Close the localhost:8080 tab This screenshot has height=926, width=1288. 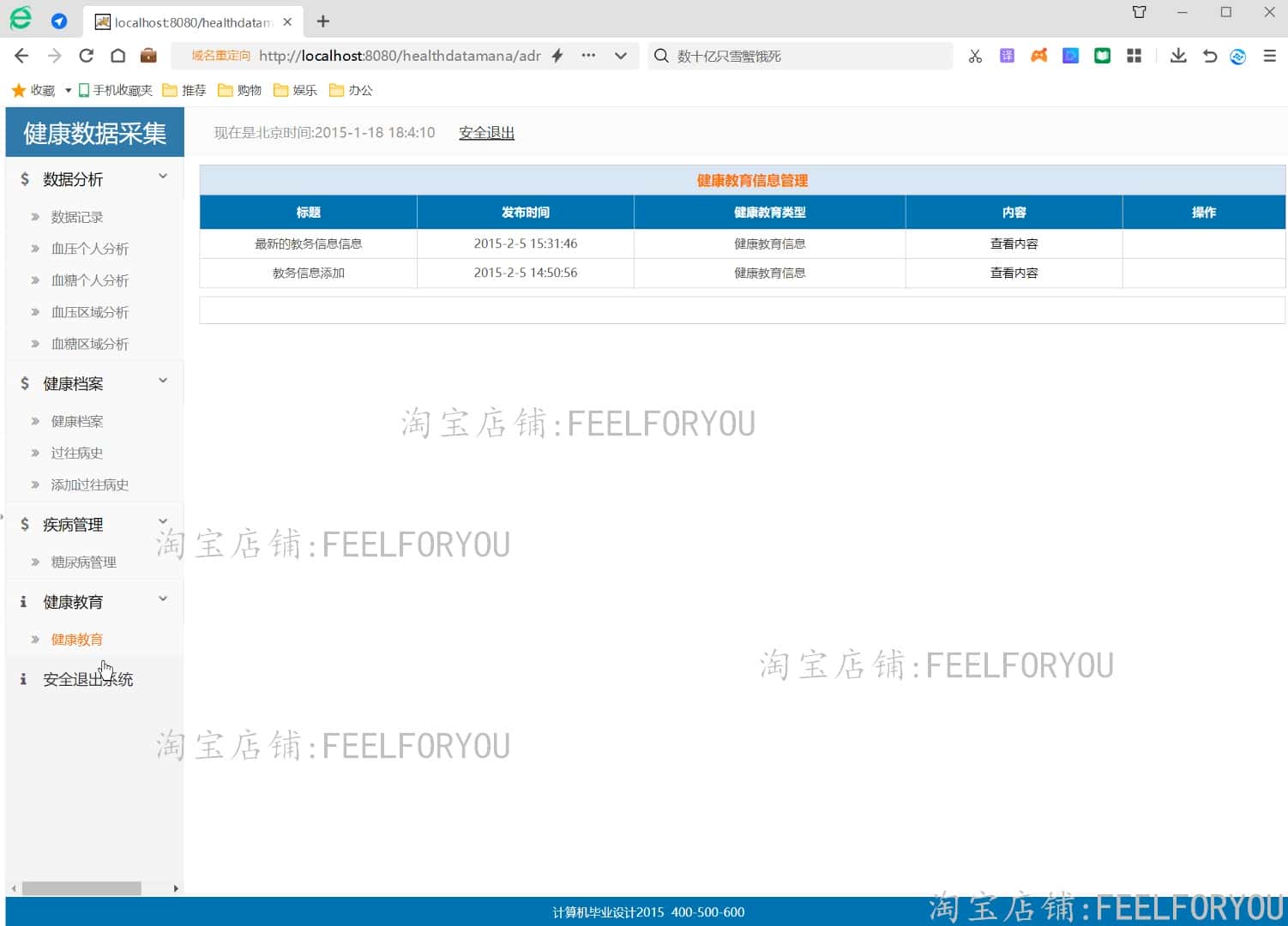pos(287,22)
